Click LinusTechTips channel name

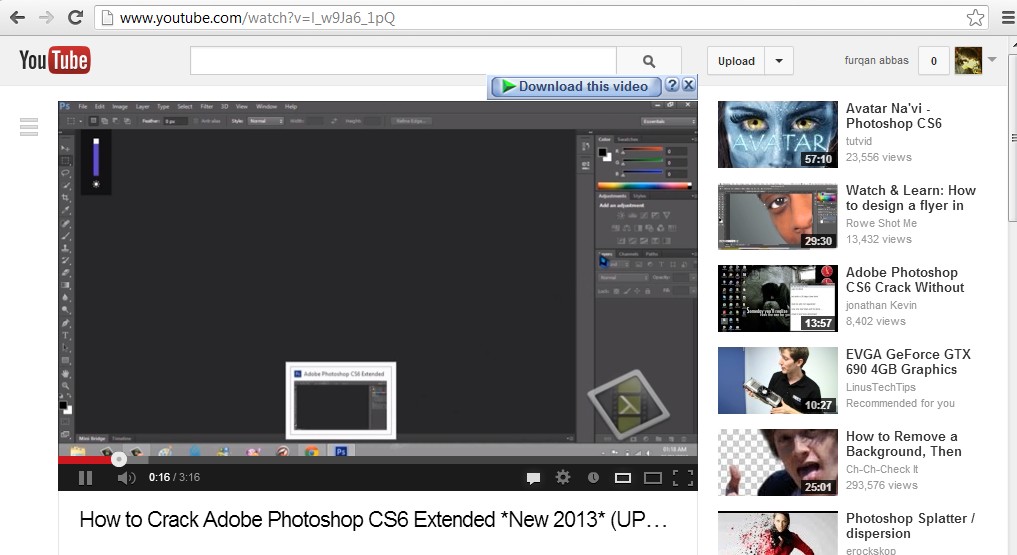881,387
